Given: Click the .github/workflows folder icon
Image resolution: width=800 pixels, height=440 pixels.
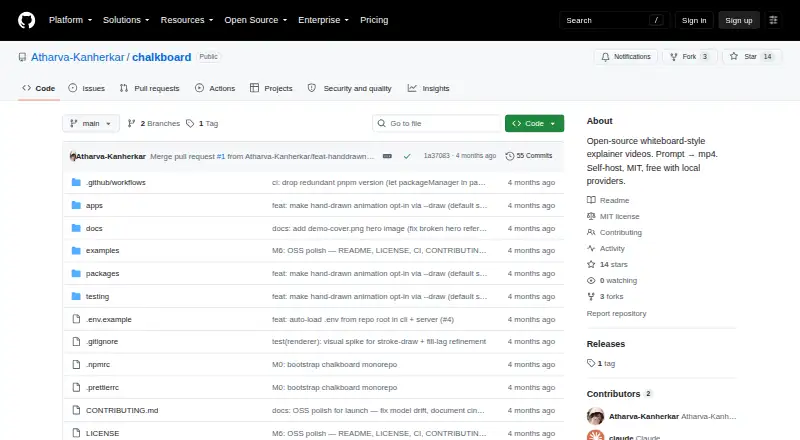Looking at the screenshot, I should tap(76, 182).
